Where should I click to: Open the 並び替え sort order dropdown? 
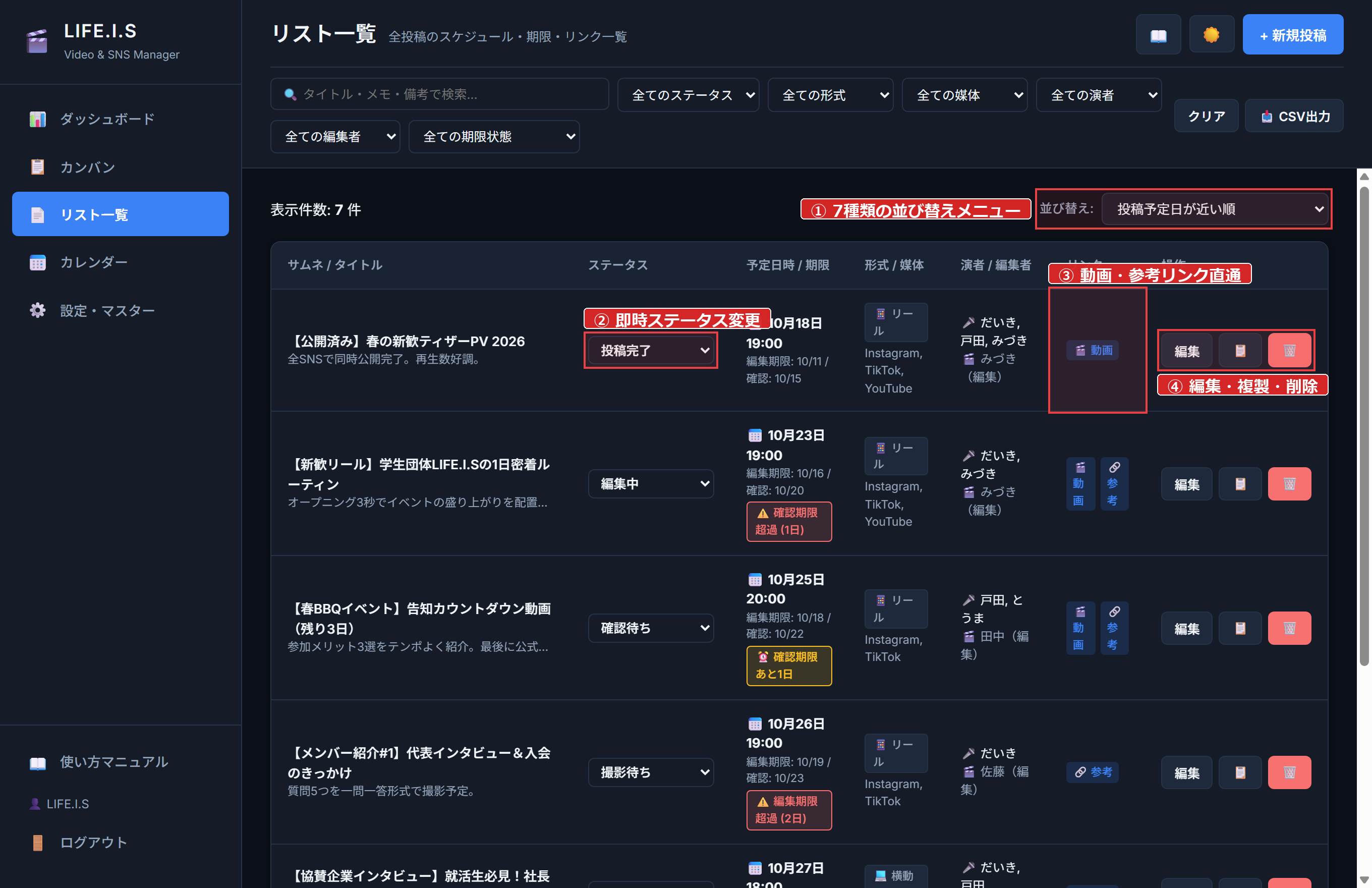(x=1215, y=209)
